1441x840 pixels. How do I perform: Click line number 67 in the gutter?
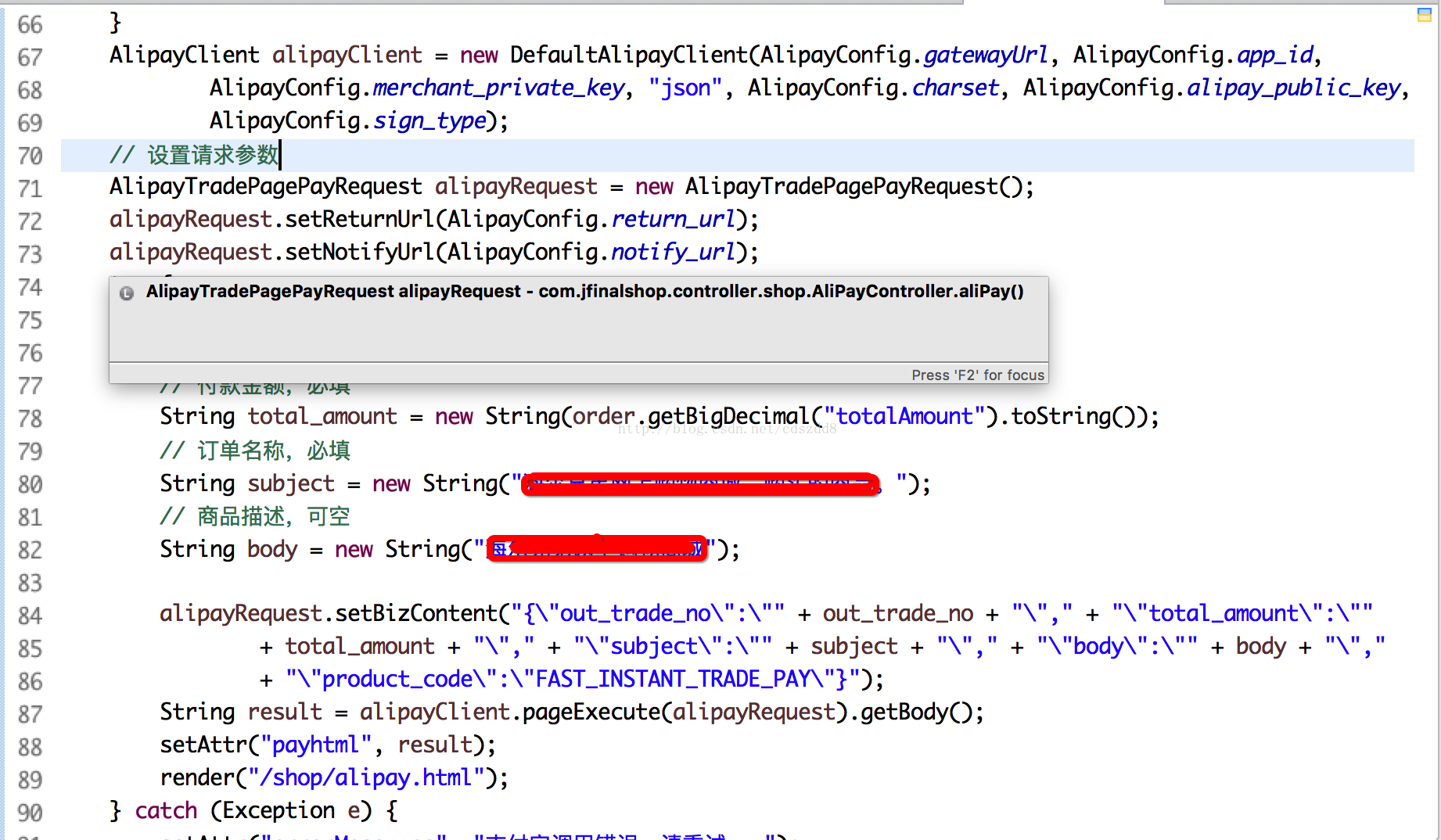point(30,57)
